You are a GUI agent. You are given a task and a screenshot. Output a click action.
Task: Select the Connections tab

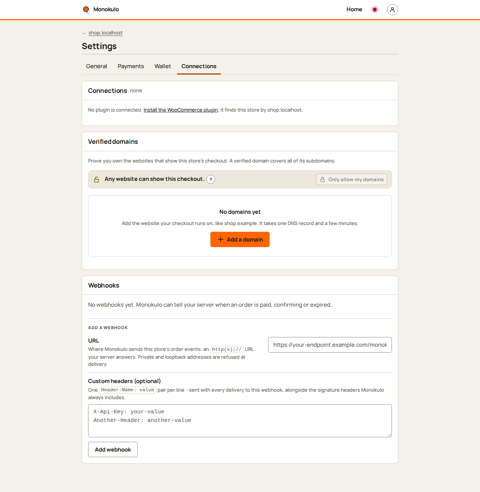click(199, 66)
